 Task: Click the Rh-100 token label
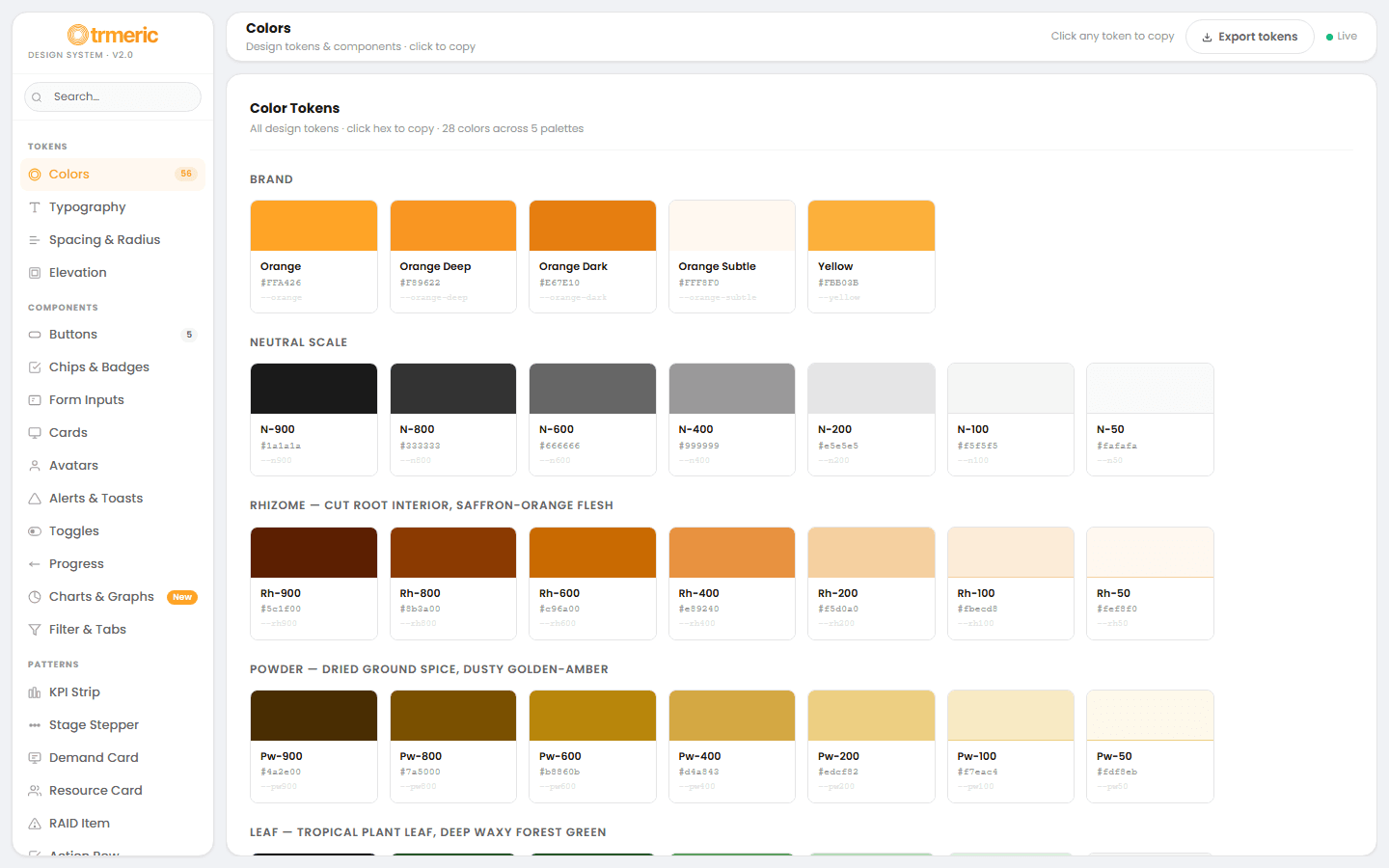pyautogui.click(x=976, y=593)
